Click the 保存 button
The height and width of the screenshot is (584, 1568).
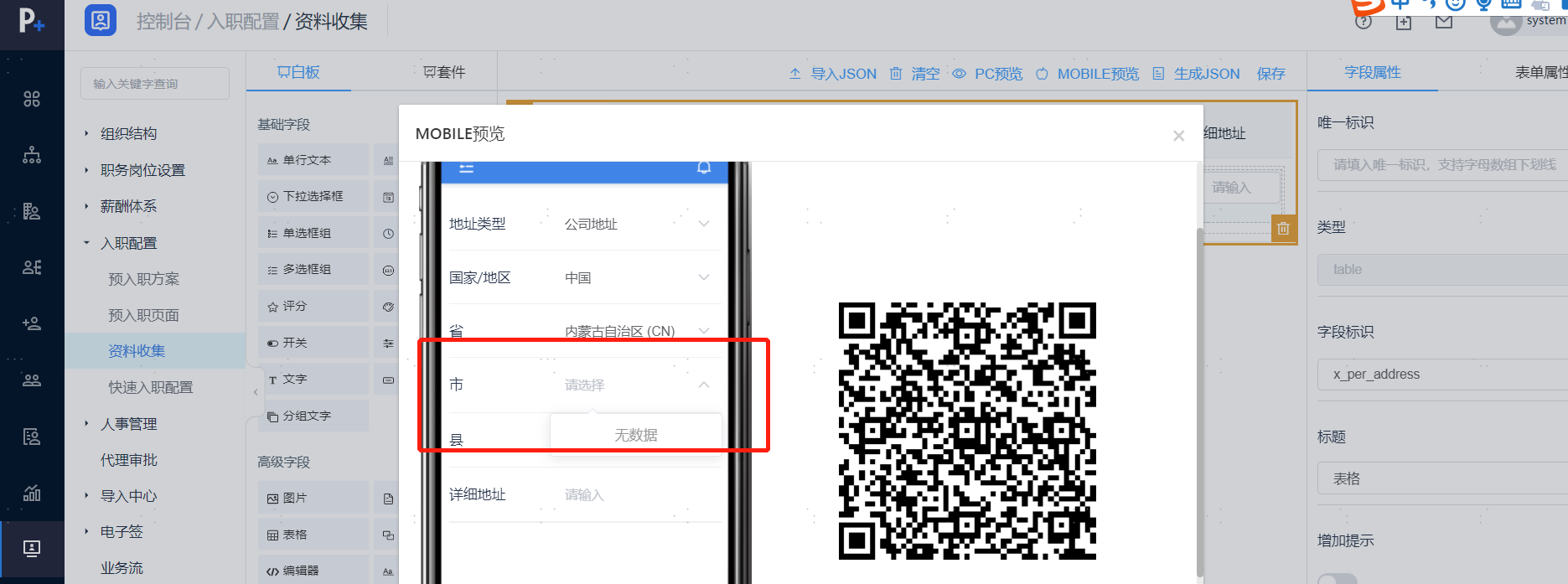tap(1271, 74)
